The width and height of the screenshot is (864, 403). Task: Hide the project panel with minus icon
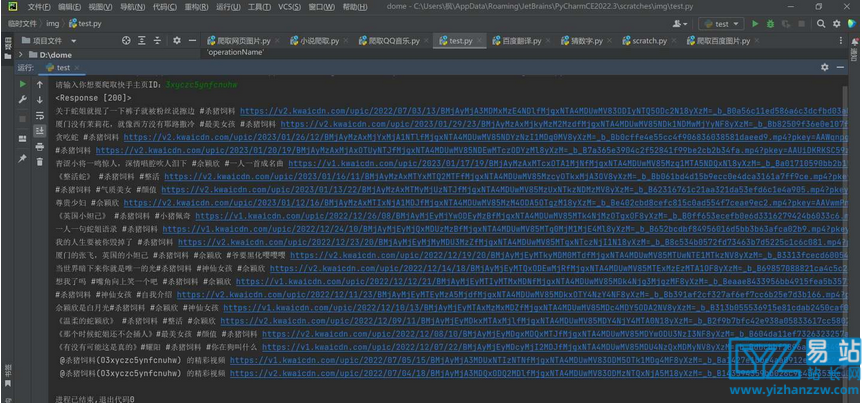(192, 40)
